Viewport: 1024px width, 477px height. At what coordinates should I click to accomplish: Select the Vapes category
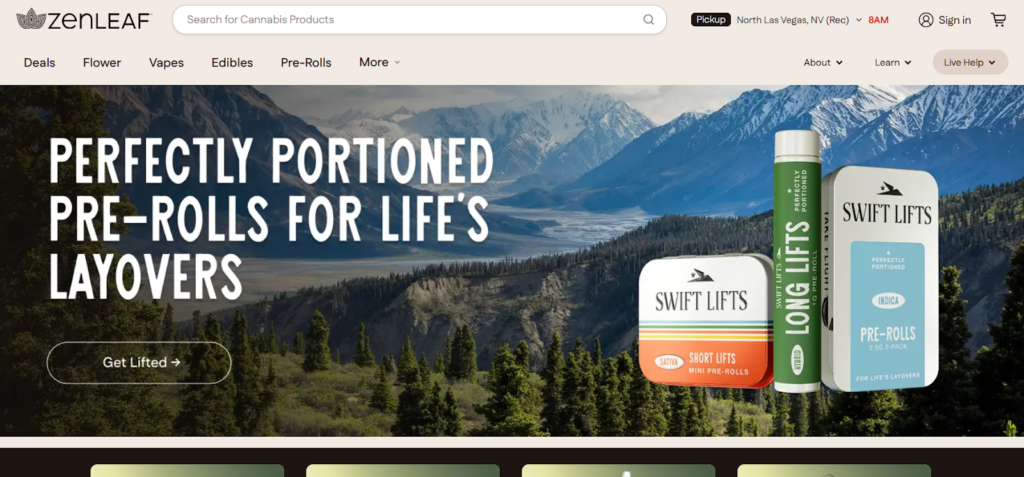[167, 63]
